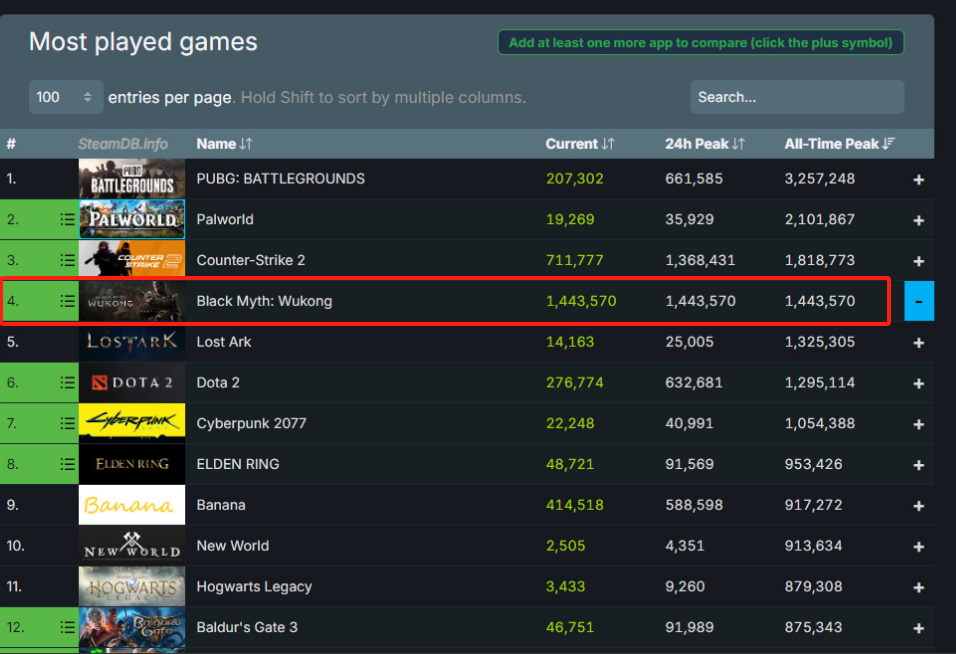The width and height of the screenshot is (956, 654).
Task: Click Lost Ark logo thumbnail
Action: 132,342
